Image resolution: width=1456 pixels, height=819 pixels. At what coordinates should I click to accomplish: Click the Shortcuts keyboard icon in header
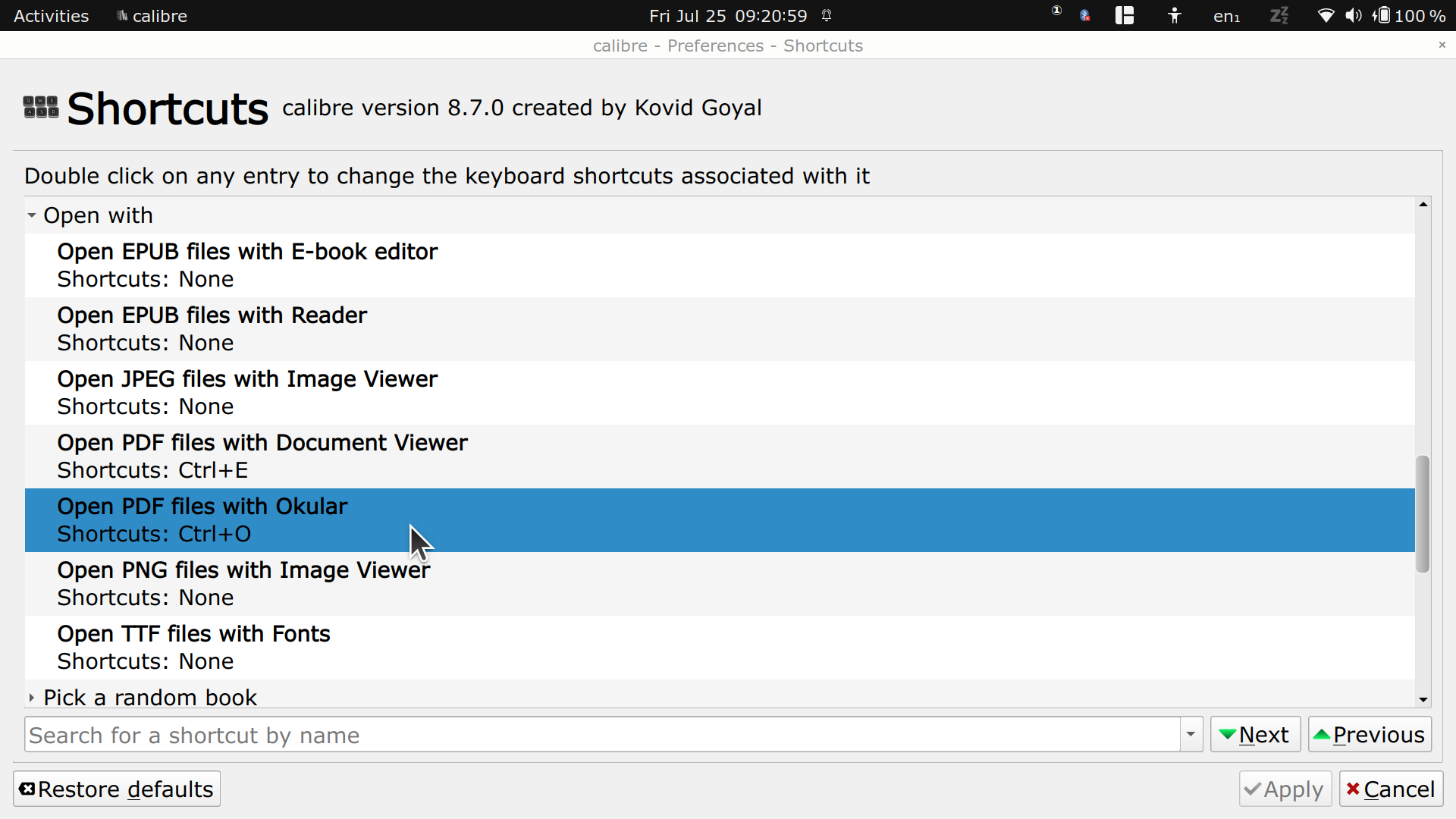click(41, 107)
